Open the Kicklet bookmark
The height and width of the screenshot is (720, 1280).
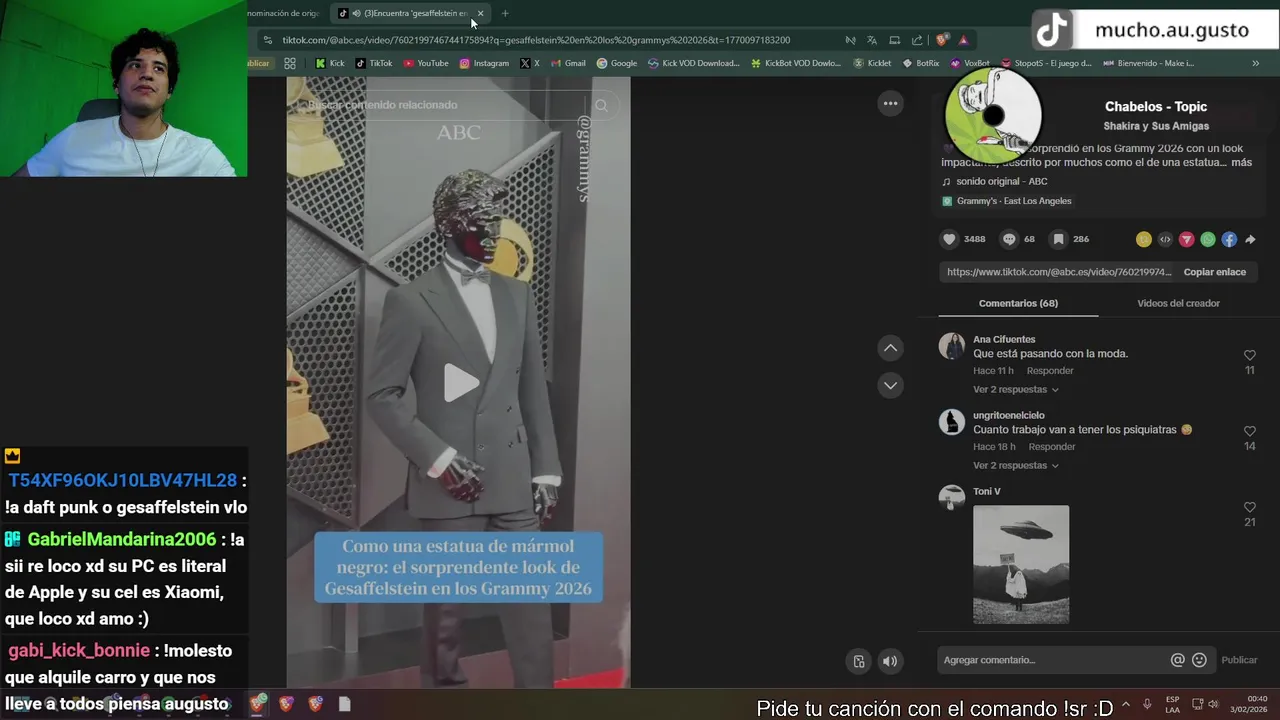click(872, 63)
